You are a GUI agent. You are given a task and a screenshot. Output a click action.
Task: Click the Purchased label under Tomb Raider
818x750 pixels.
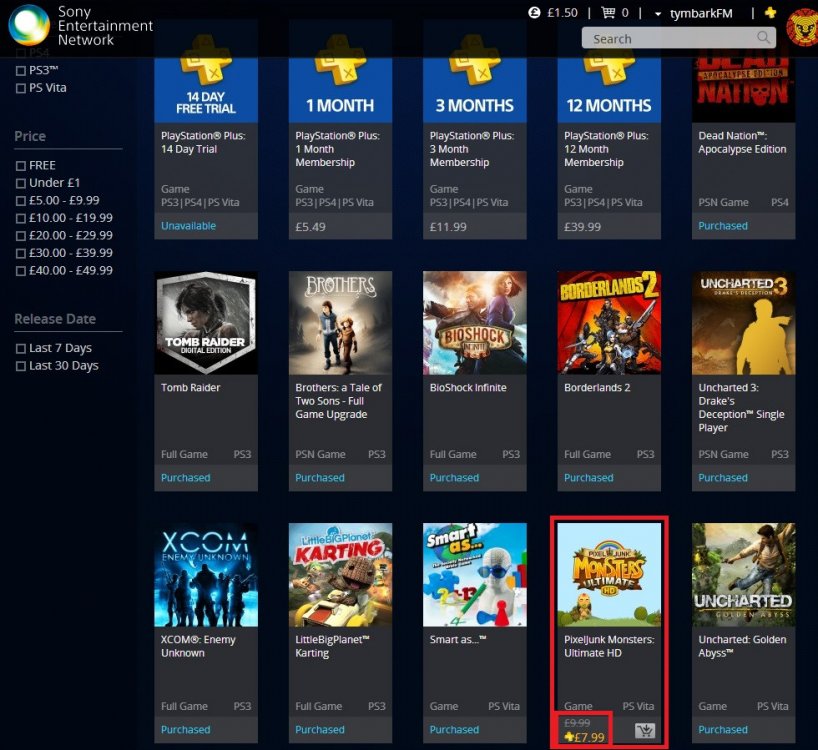[186, 478]
